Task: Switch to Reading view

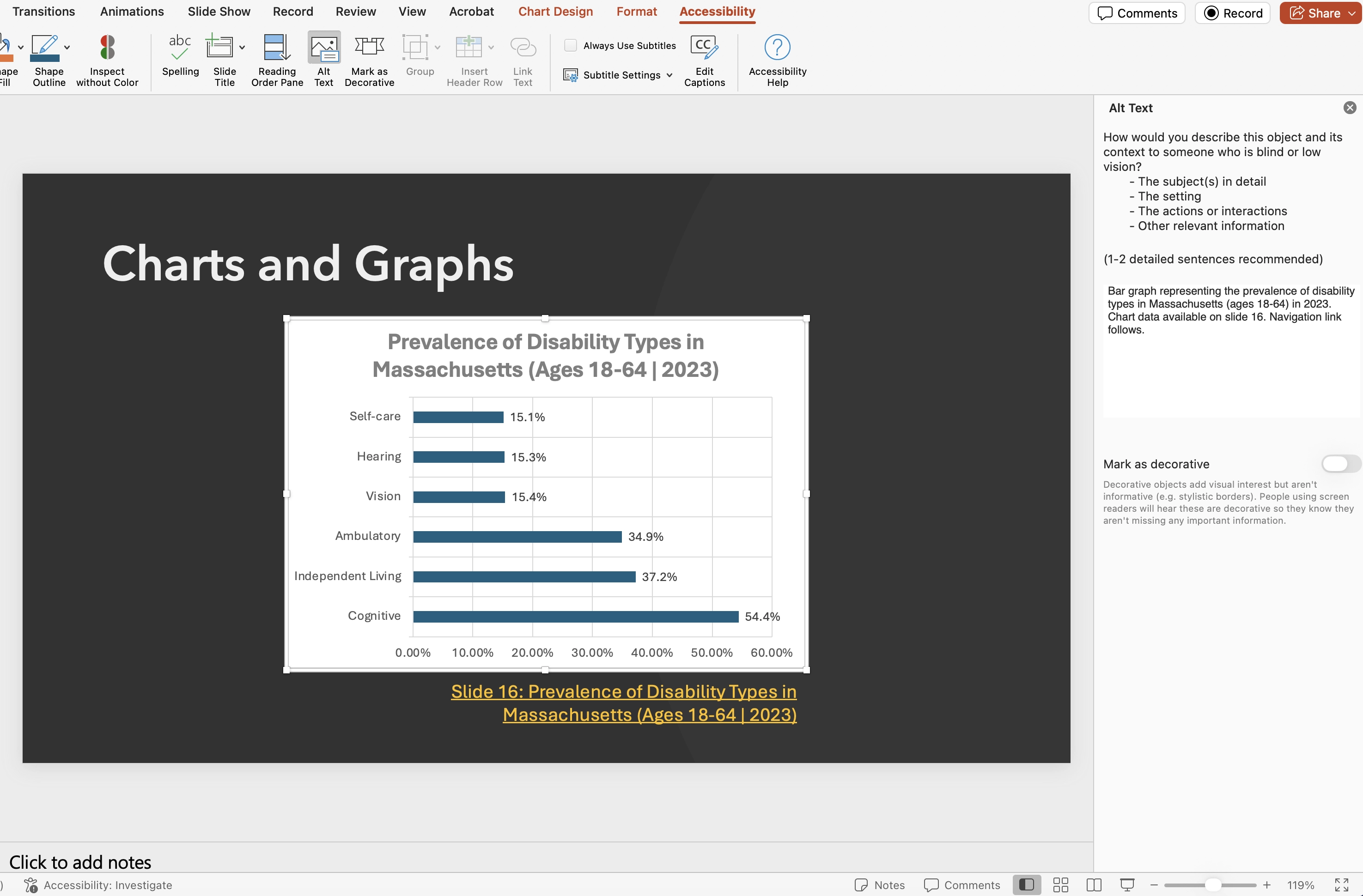Action: (1094, 885)
